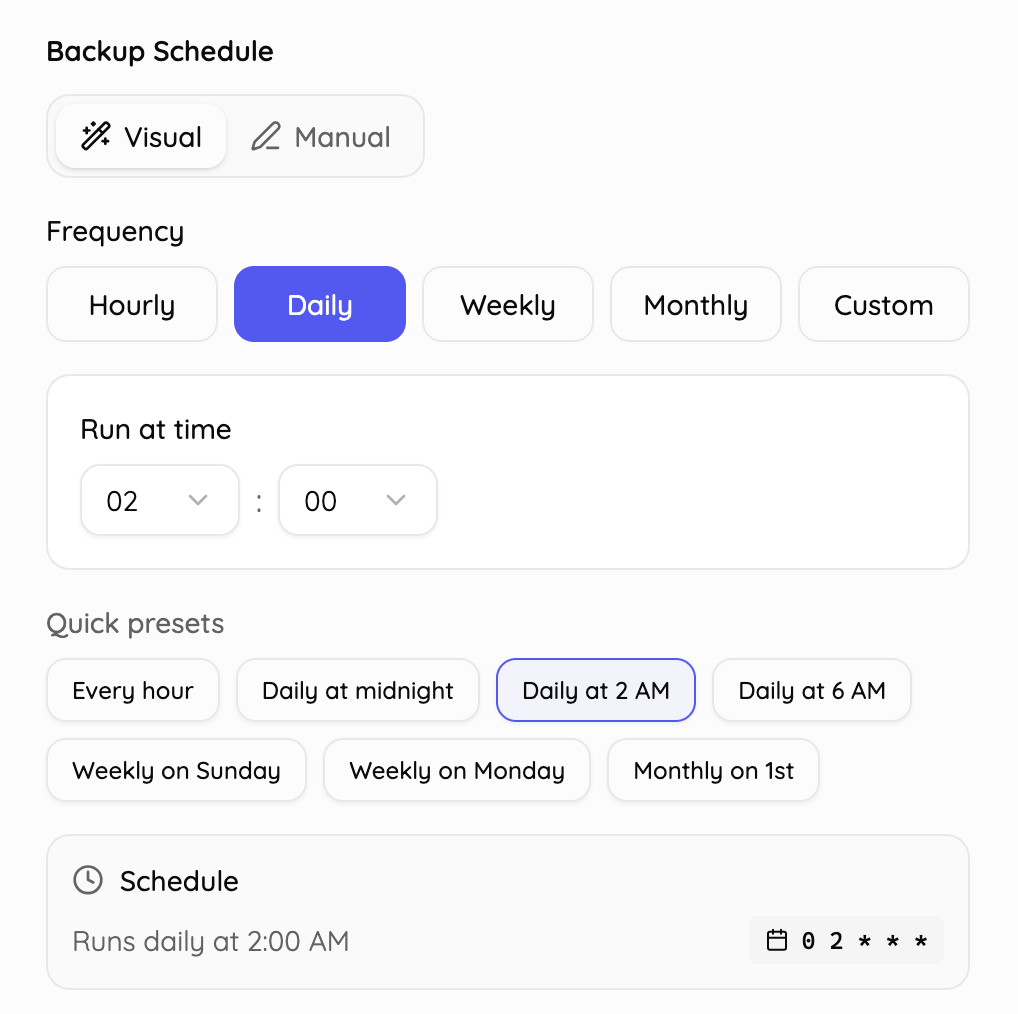
Task: Pick the Weekly on Sunday preset
Action: click(176, 770)
